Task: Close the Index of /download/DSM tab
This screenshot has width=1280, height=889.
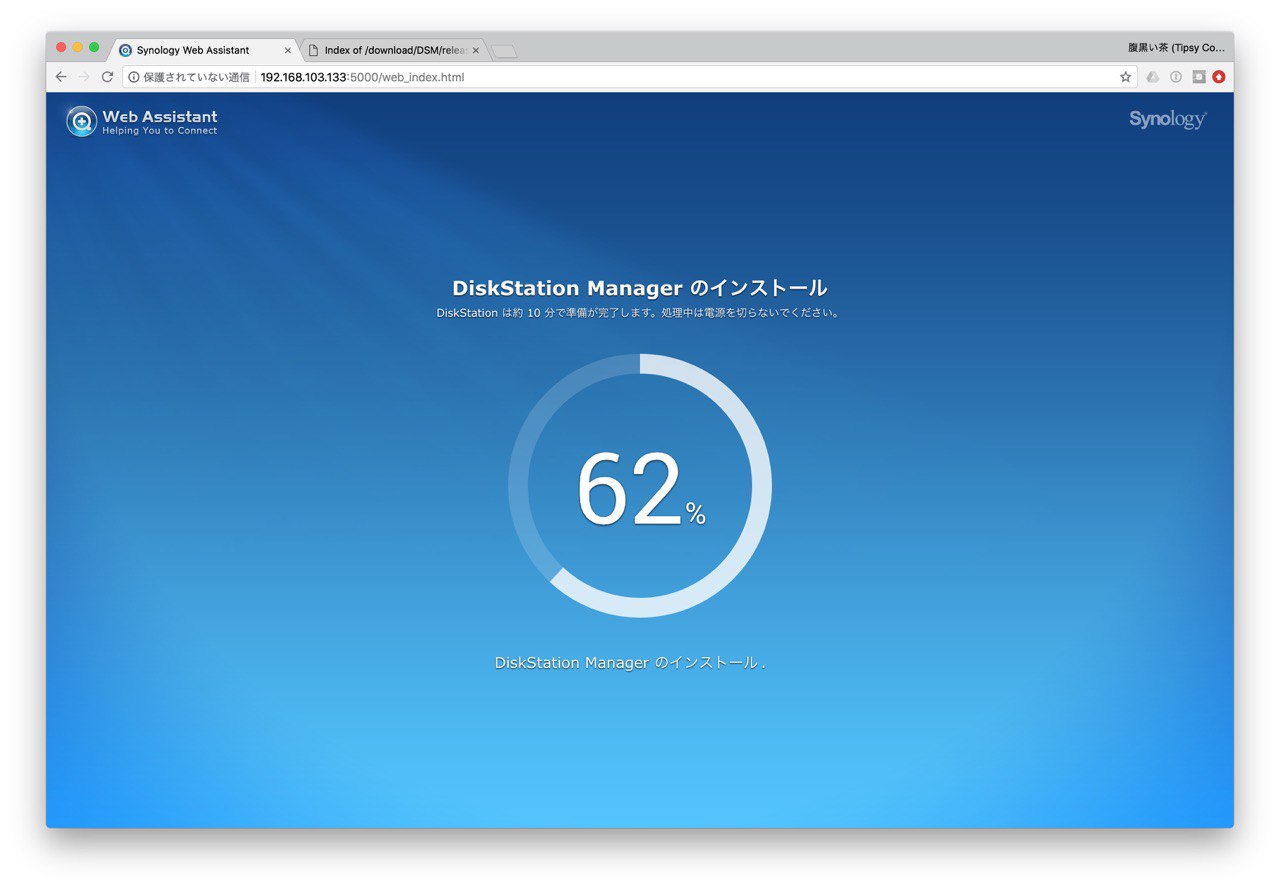Action: pyautogui.click(x=476, y=50)
